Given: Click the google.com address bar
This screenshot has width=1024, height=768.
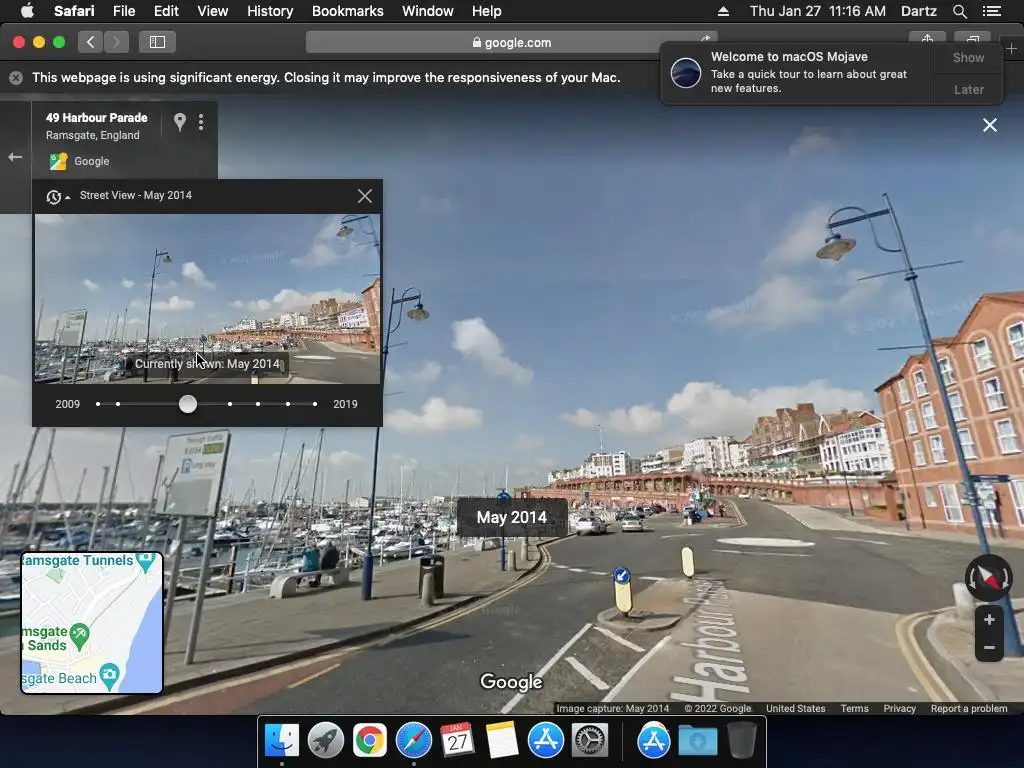Looking at the screenshot, I should pos(511,42).
